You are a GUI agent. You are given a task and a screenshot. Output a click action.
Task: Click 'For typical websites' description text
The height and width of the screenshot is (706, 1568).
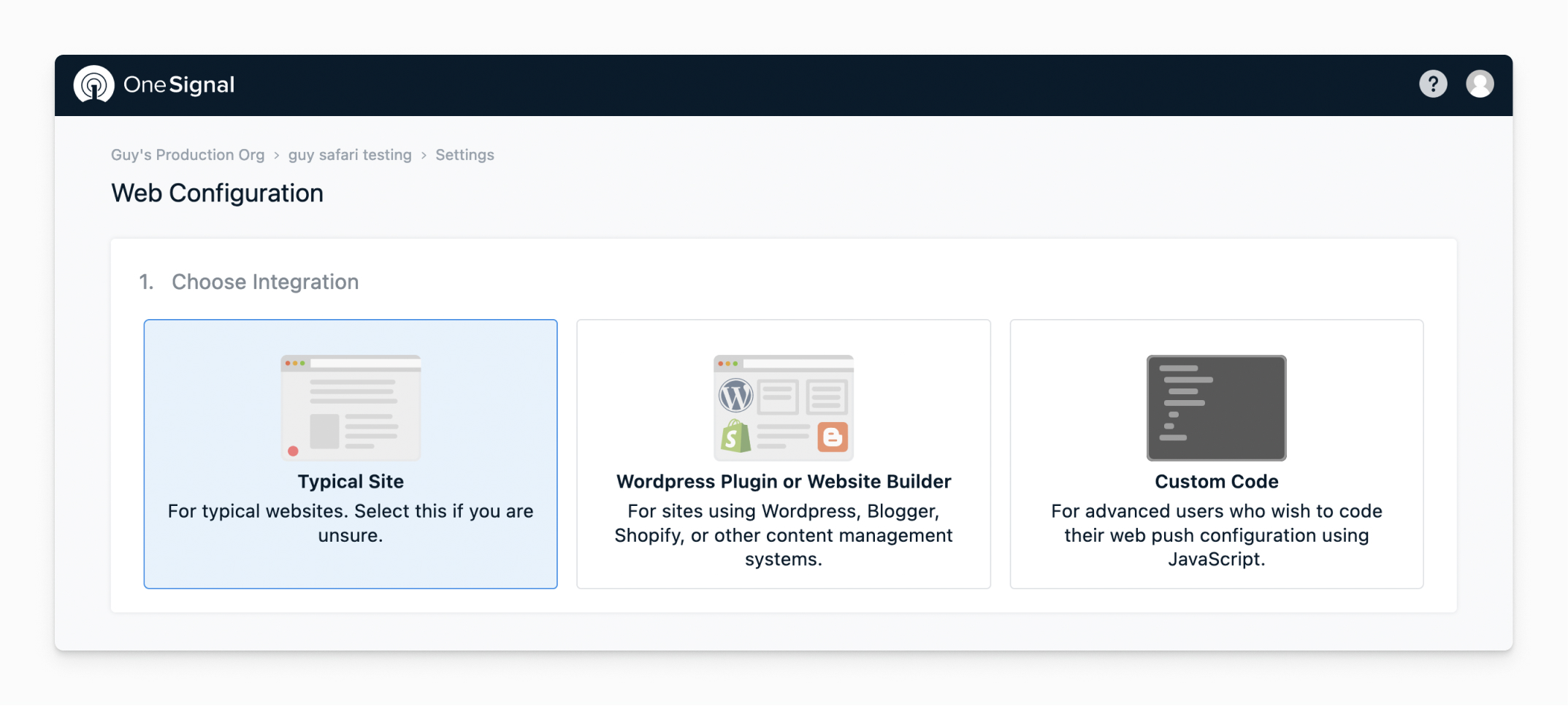[351, 523]
